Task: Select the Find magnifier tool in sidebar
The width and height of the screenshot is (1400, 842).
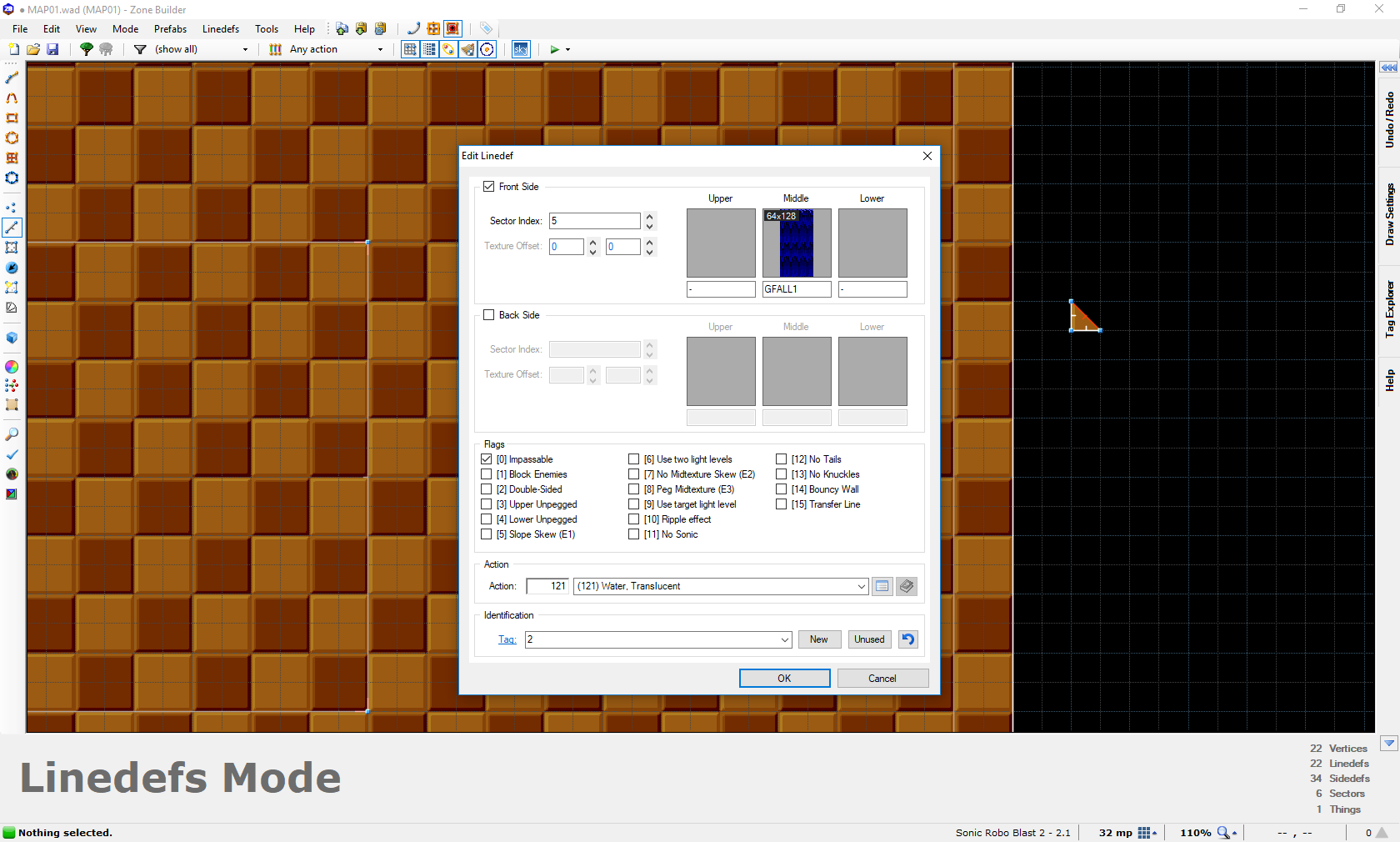Action: tap(12, 434)
